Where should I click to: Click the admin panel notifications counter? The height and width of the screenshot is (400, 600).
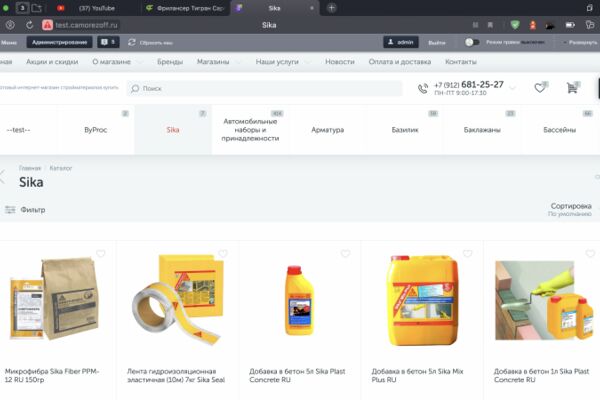108,42
